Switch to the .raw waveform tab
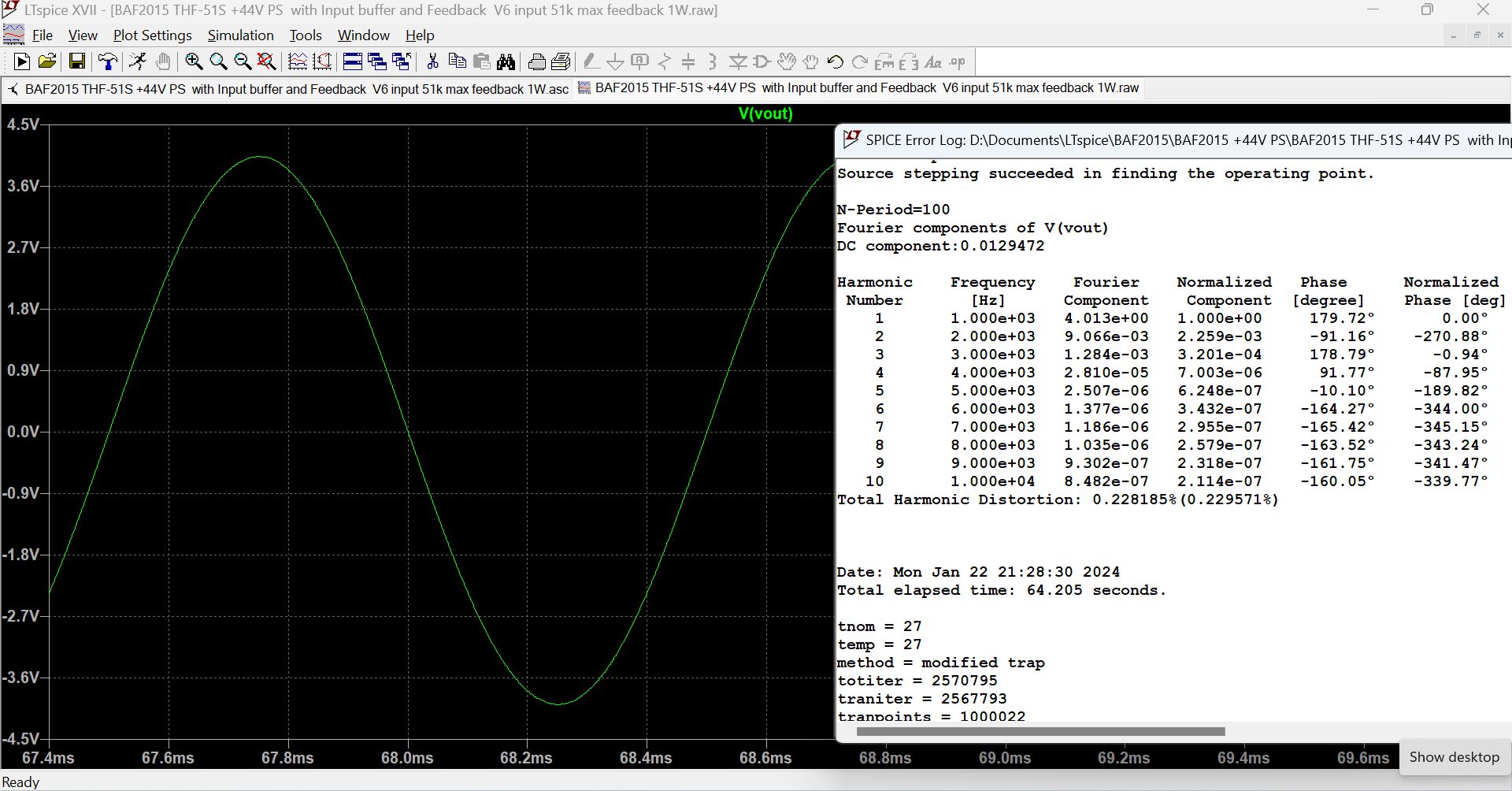 pos(858,88)
